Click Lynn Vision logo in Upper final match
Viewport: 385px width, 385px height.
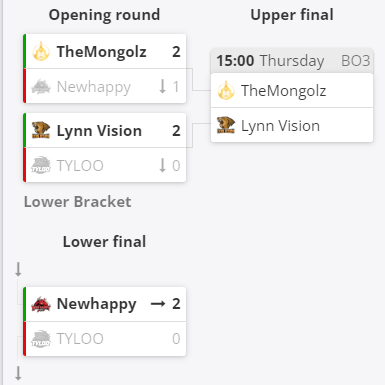click(x=226, y=125)
